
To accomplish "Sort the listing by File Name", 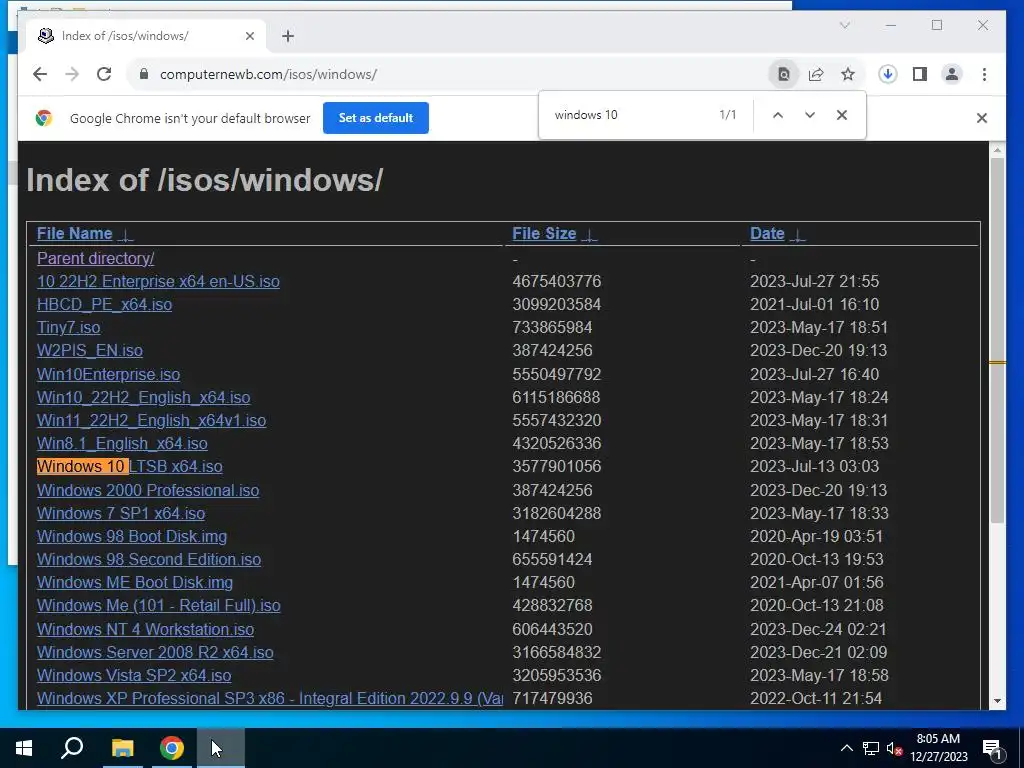I will pyautogui.click(x=74, y=234).
